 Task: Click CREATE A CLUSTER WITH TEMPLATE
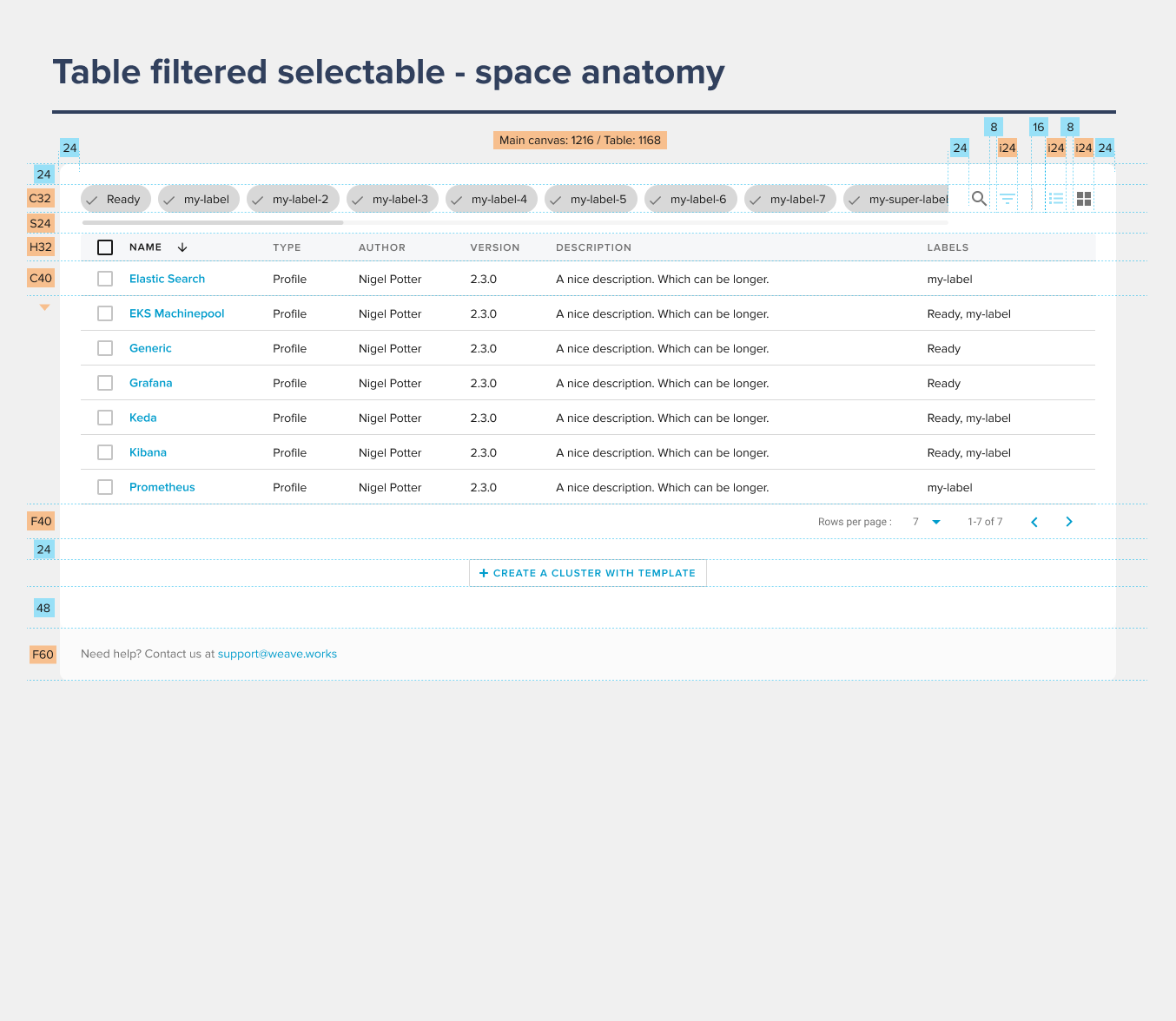tap(588, 573)
